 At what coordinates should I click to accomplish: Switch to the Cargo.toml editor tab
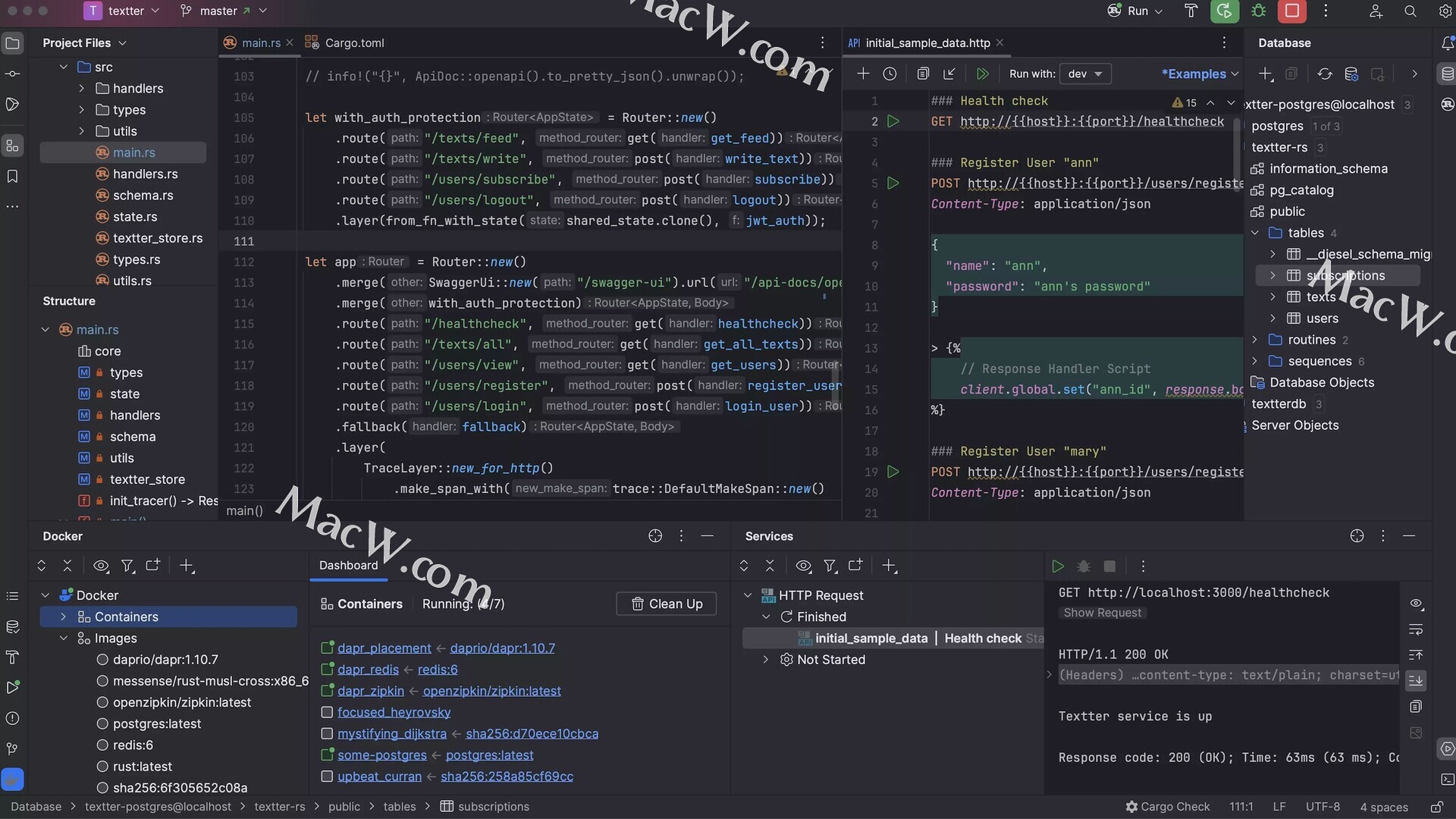[345, 42]
